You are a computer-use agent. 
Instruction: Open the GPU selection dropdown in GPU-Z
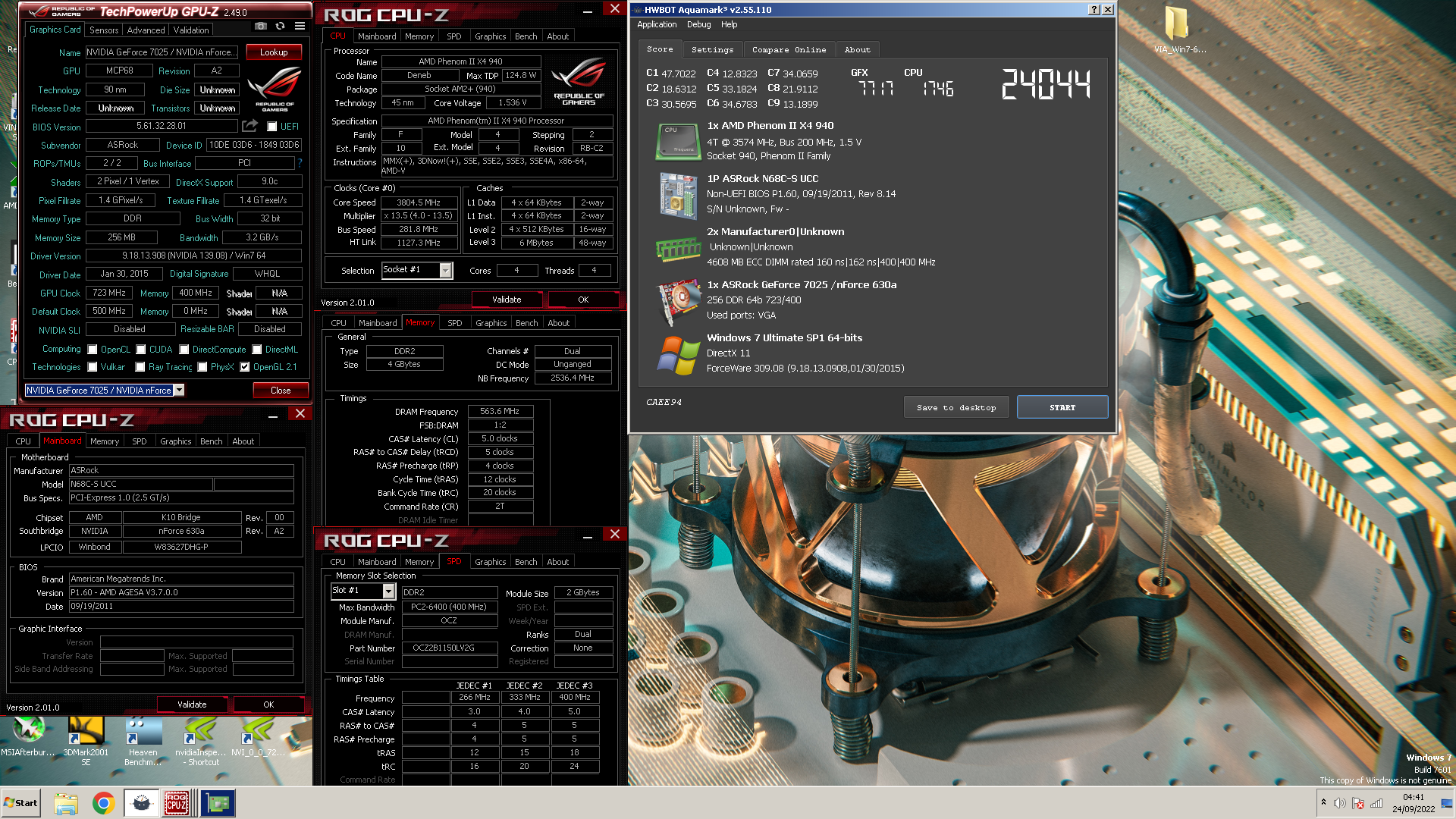click(x=179, y=390)
